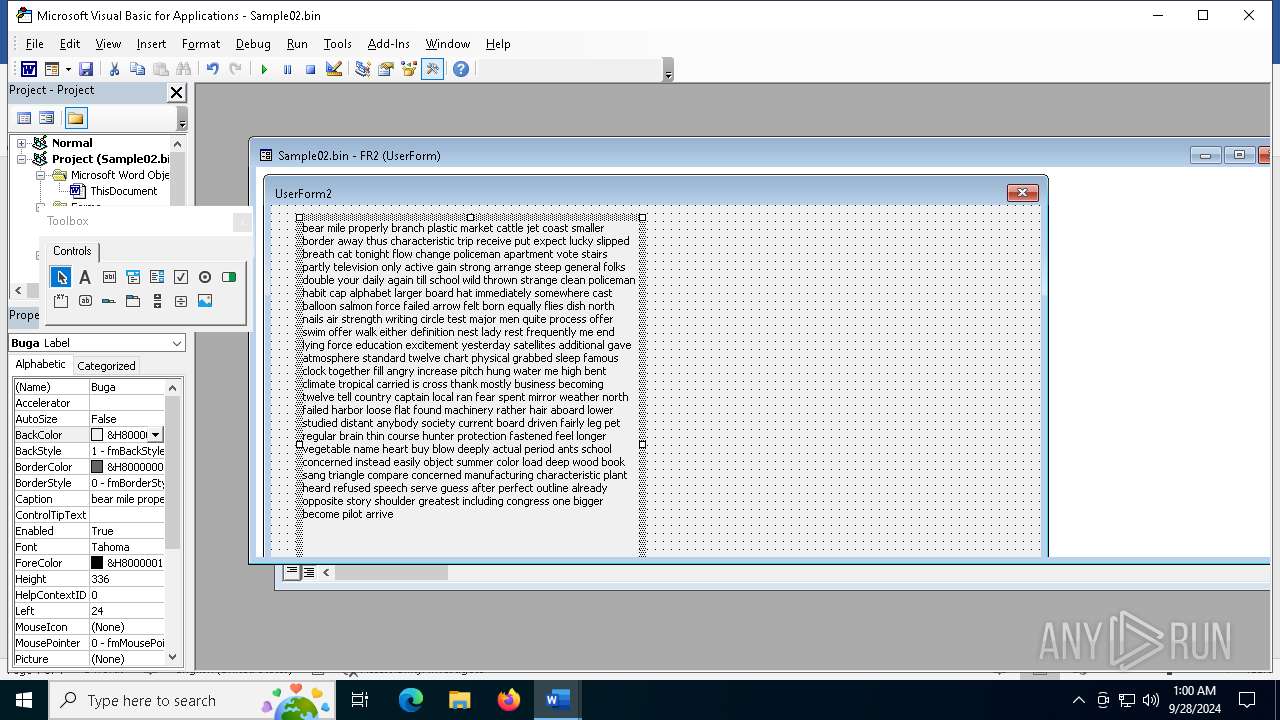
Task: Click the Full Module View button
Action: (309, 572)
